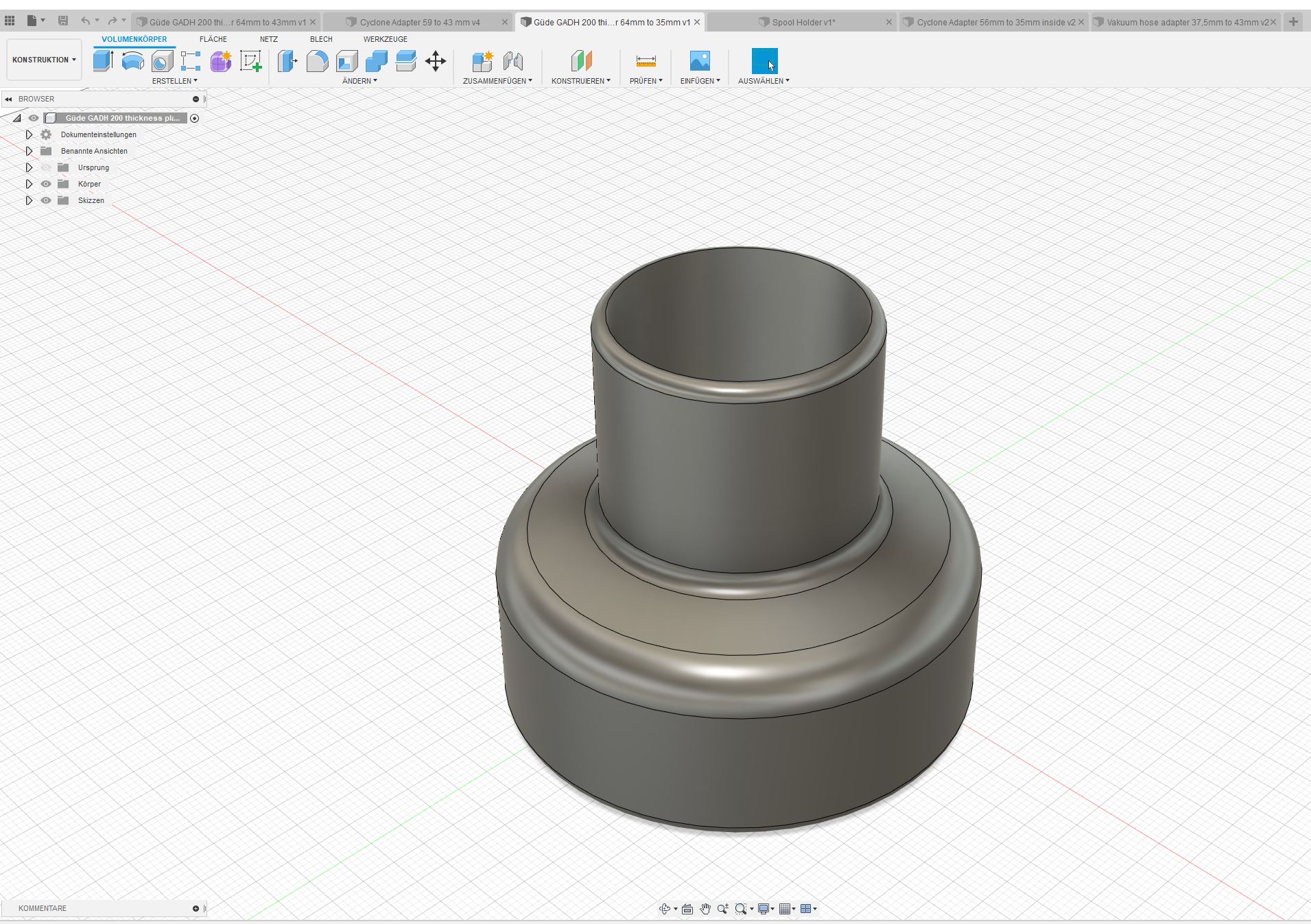Click the Create Sketch icon

[x=250, y=61]
